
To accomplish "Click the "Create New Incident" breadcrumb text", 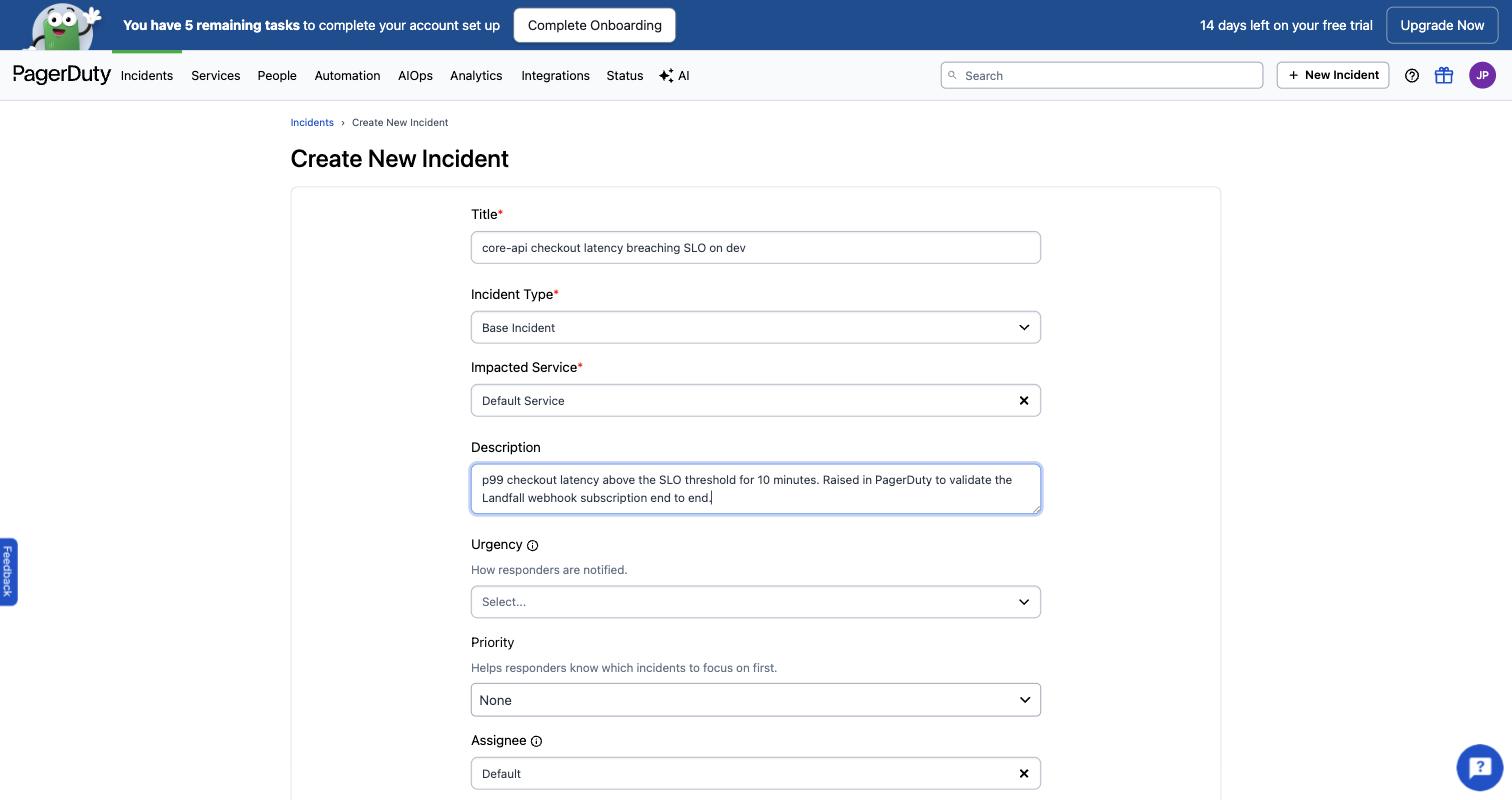I will [400, 122].
